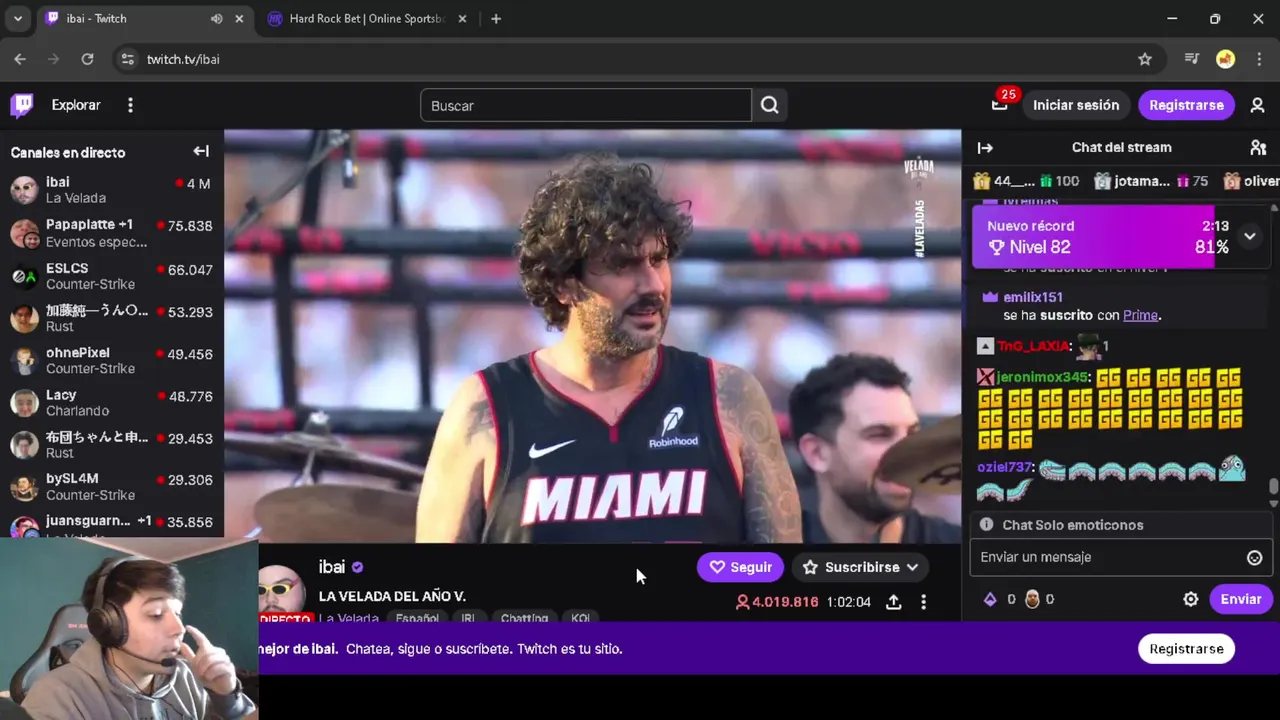The height and width of the screenshot is (720, 1280).
Task: Click the ibai channel name heading
Action: [x=332, y=567]
